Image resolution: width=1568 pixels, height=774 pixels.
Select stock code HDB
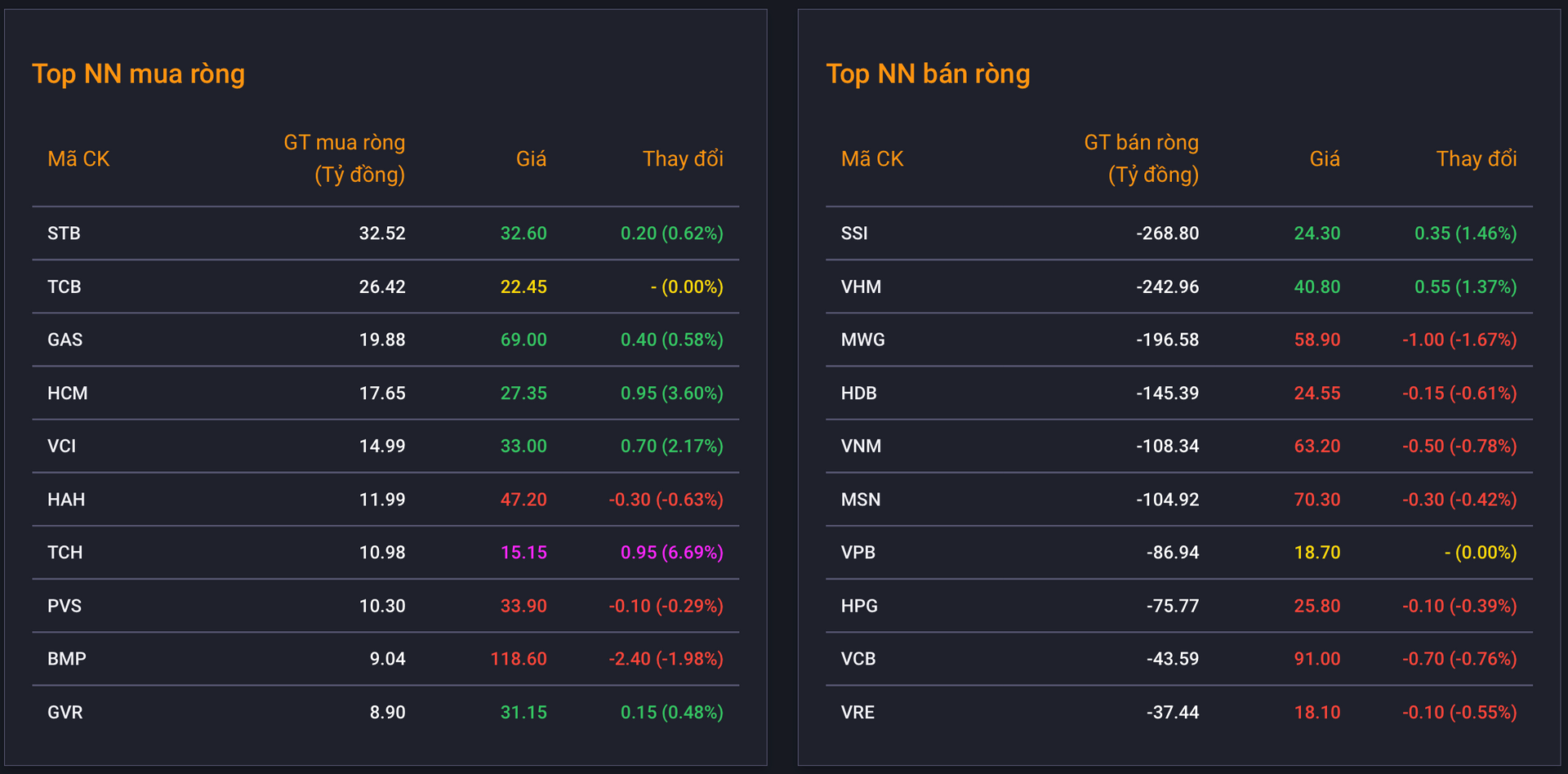click(859, 393)
